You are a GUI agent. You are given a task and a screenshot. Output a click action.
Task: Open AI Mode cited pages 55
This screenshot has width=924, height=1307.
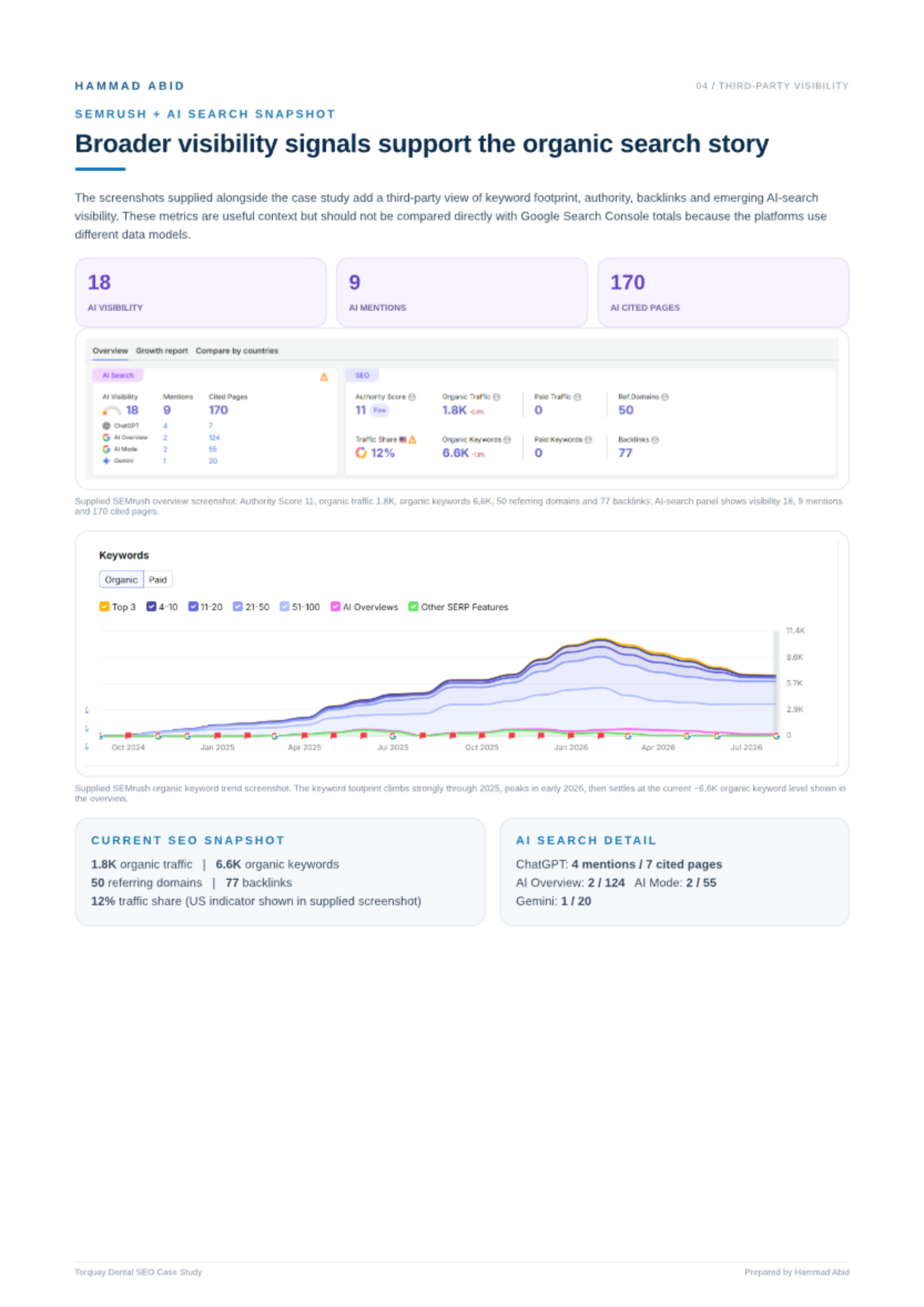pyautogui.click(x=213, y=449)
